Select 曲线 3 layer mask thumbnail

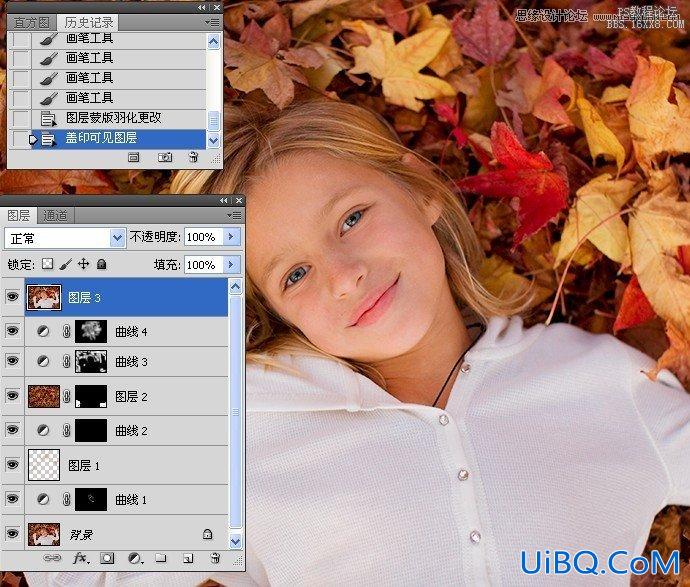tap(91, 361)
